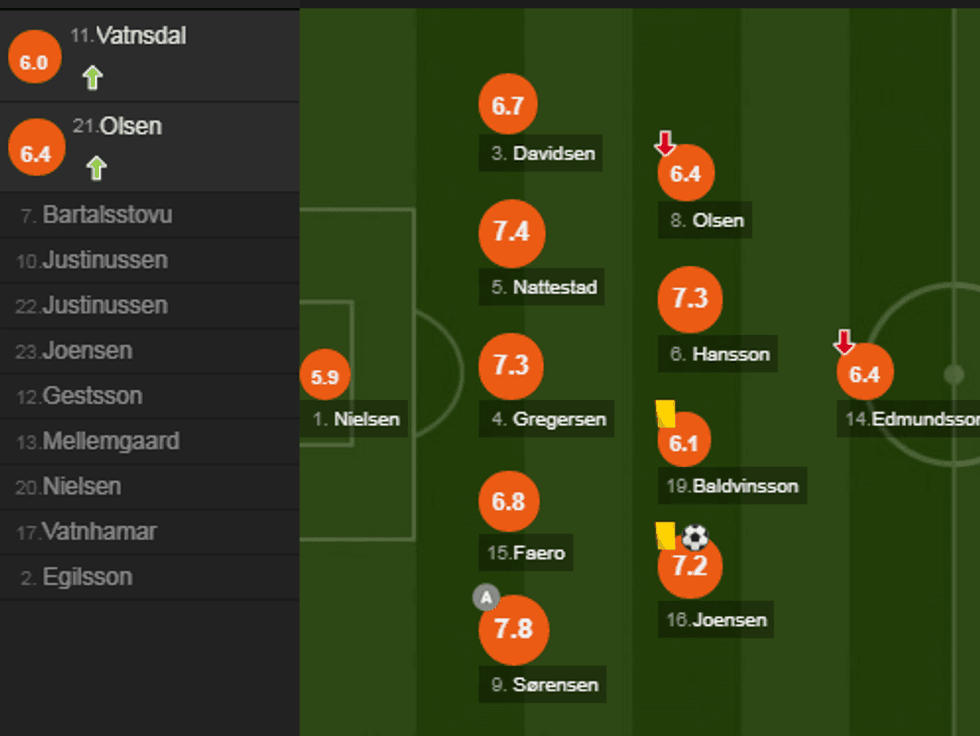
Task: Click the red arrow beside Edmundsson's rating
Action: tap(844, 343)
